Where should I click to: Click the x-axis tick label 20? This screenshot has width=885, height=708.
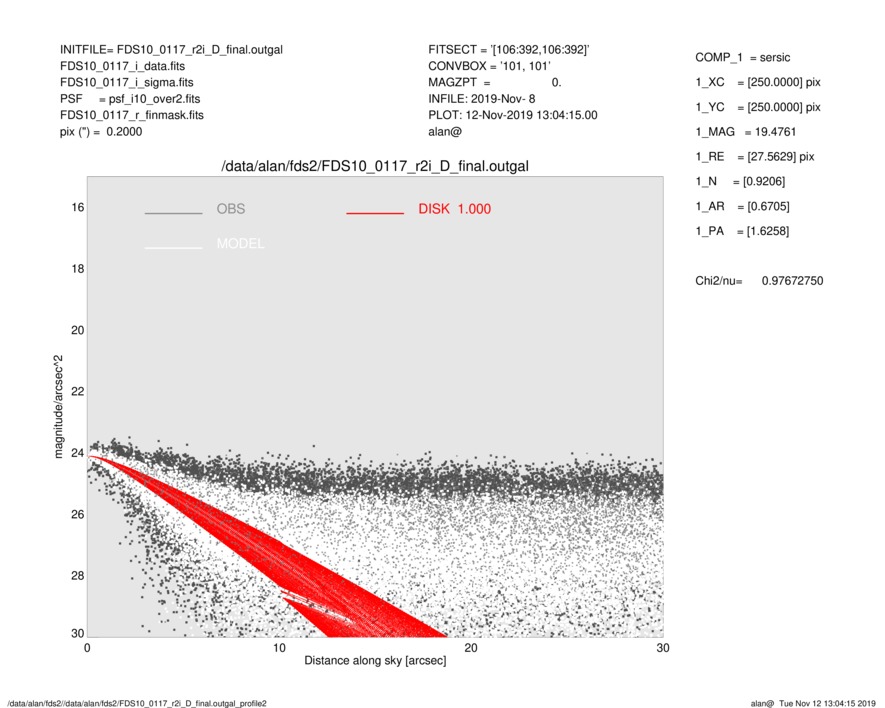[x=471, y=648]
